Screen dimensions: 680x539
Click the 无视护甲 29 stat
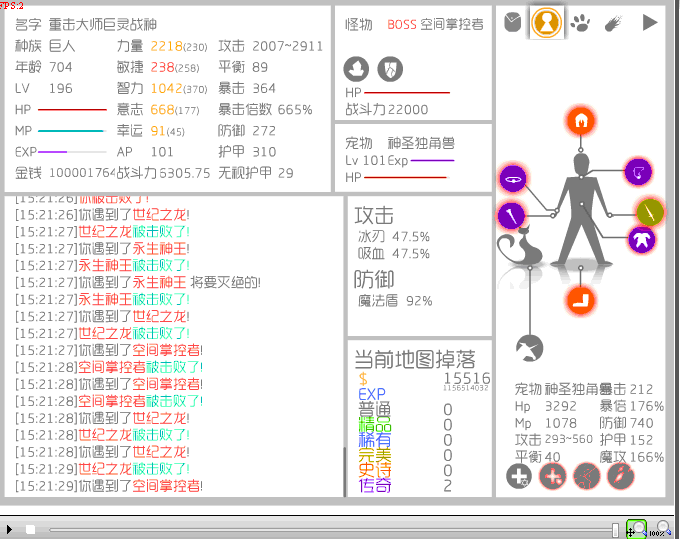[x=256, y=173]
